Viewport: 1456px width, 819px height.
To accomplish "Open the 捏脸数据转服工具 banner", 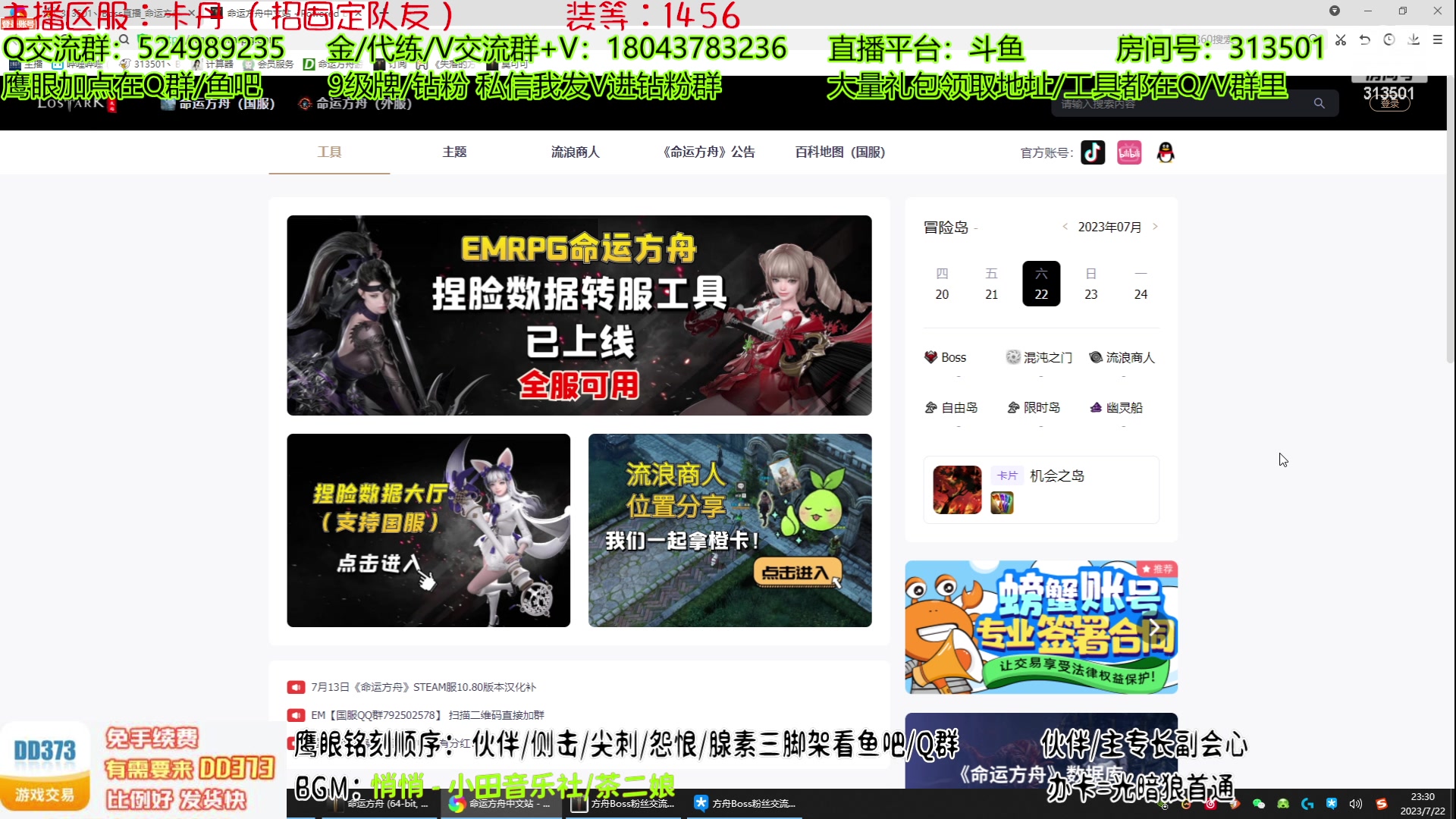I will click(579, 315).
